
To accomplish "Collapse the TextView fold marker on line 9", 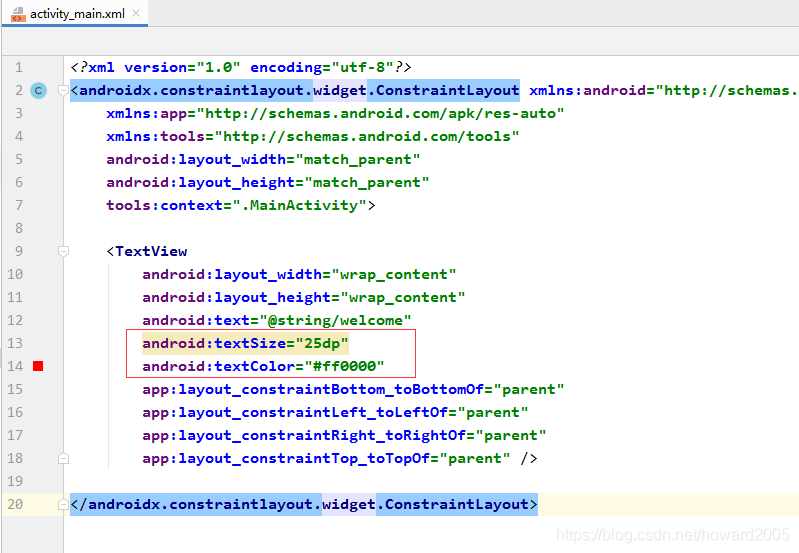I will click(63, 251).
